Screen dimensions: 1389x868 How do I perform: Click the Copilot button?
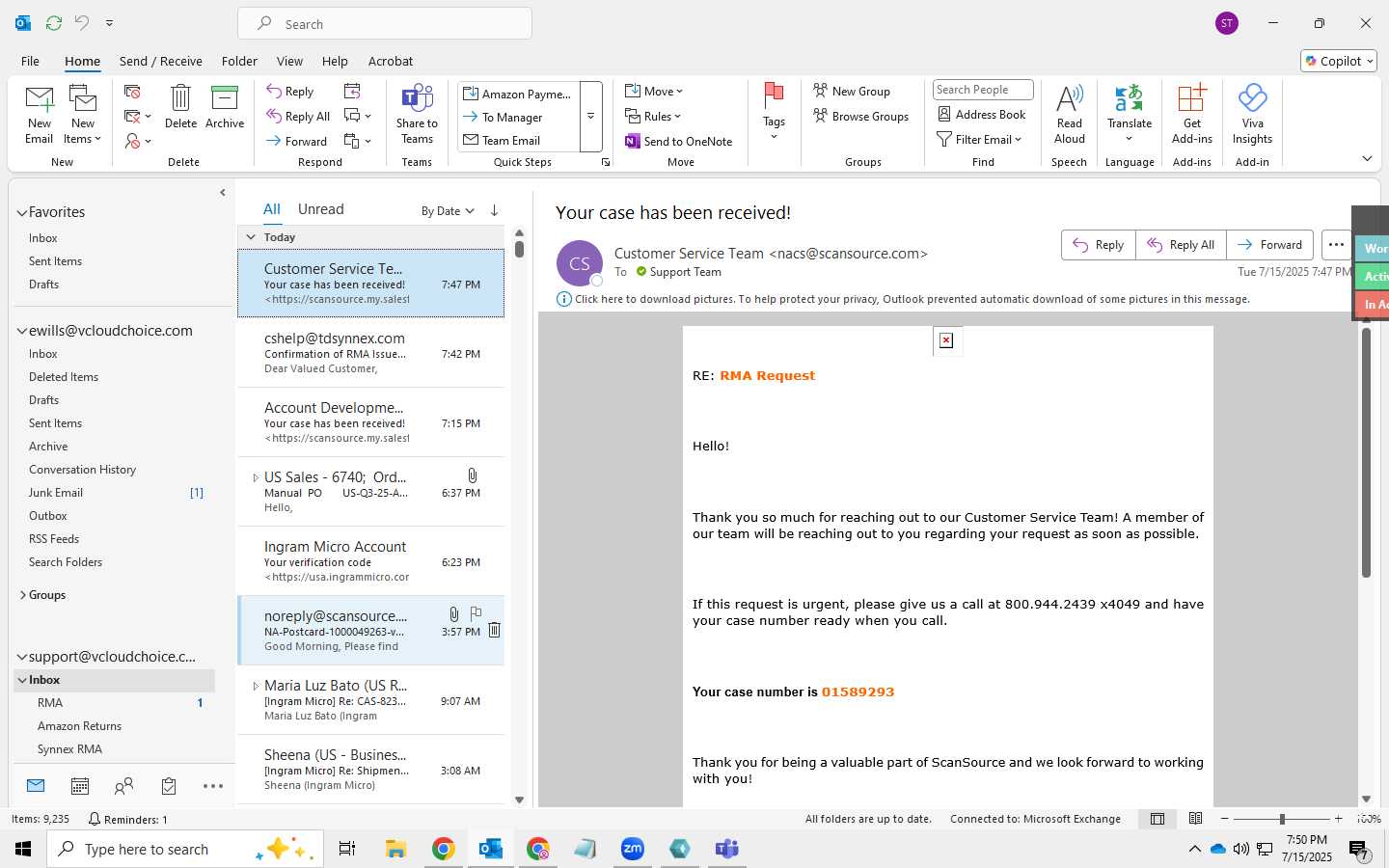tap(1339, 61)
